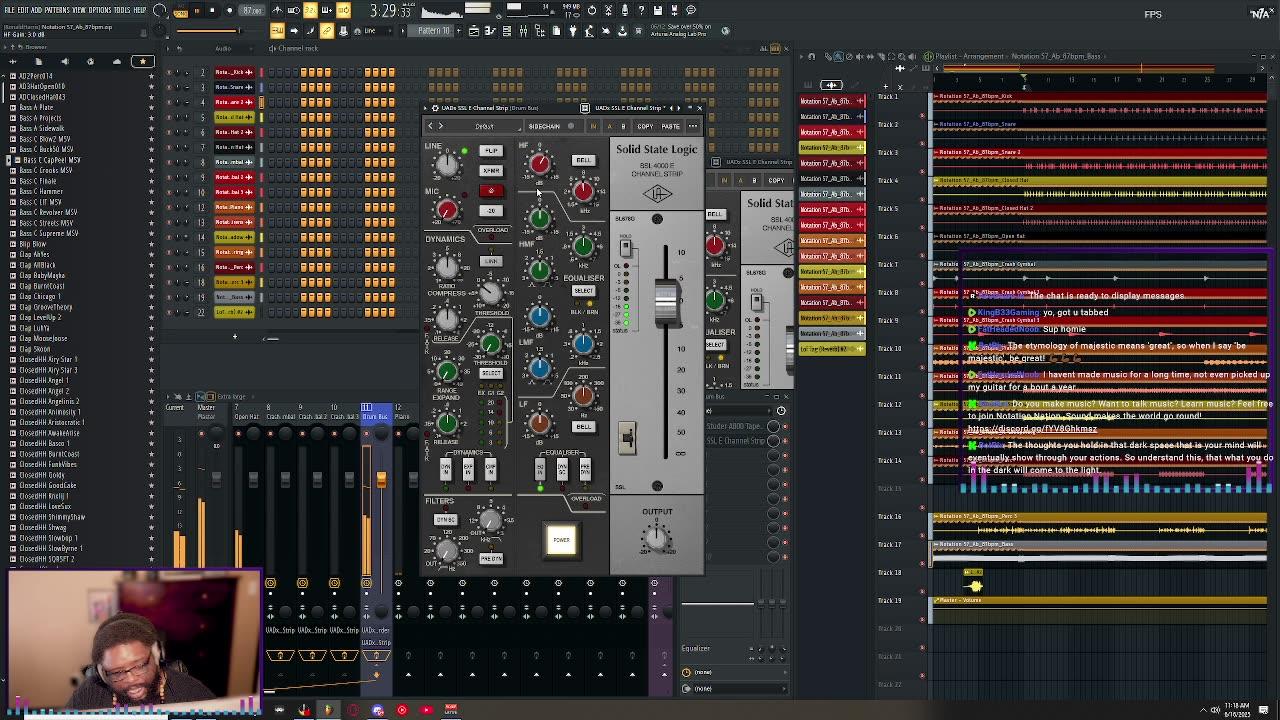Toggle the phase invert red button

(x=490, y=191)
